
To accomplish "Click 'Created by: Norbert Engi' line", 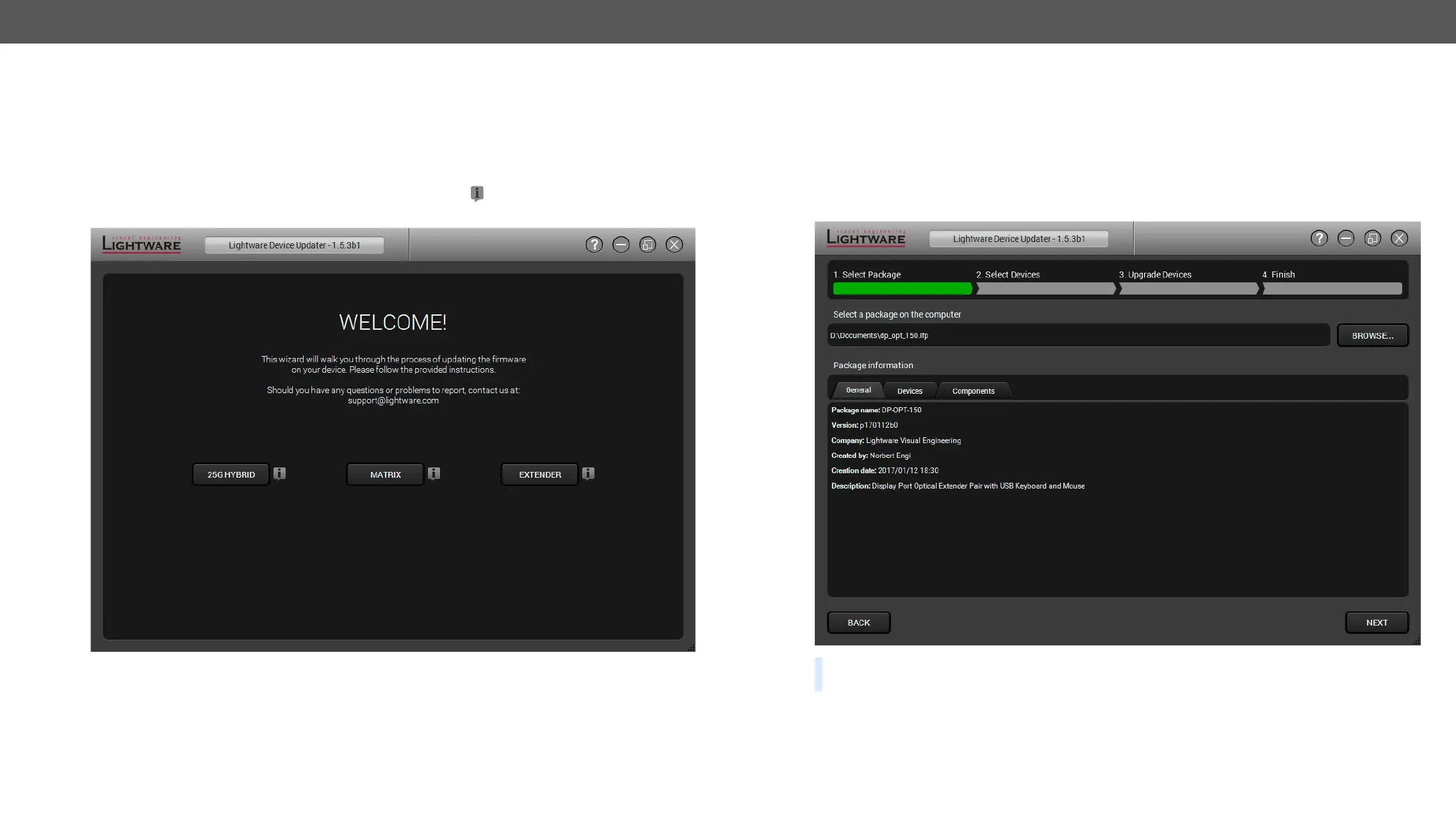I will [871, 456].
